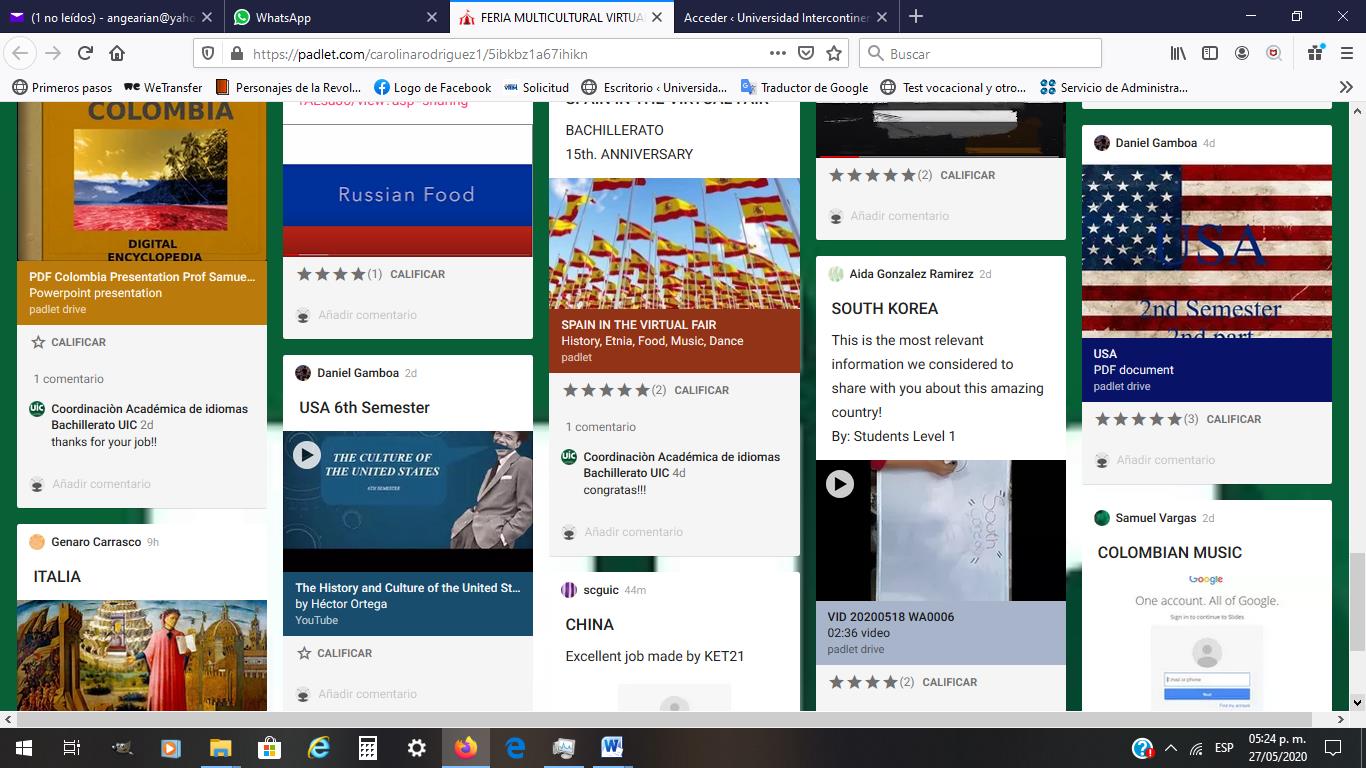Screen dimensions: 1366x768
Task: Bookmark this page with the star icon
Action: point(834,53)
